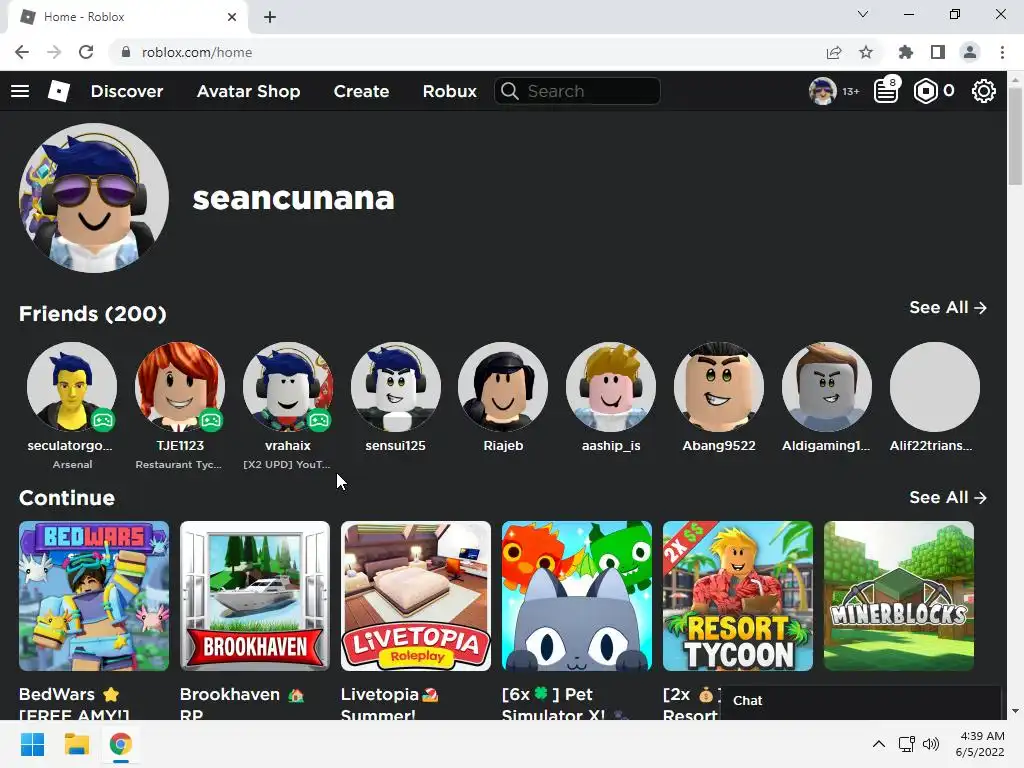This screenshot has height=768, width=1024.
Task: See All friends link
Action: [948, 308]
